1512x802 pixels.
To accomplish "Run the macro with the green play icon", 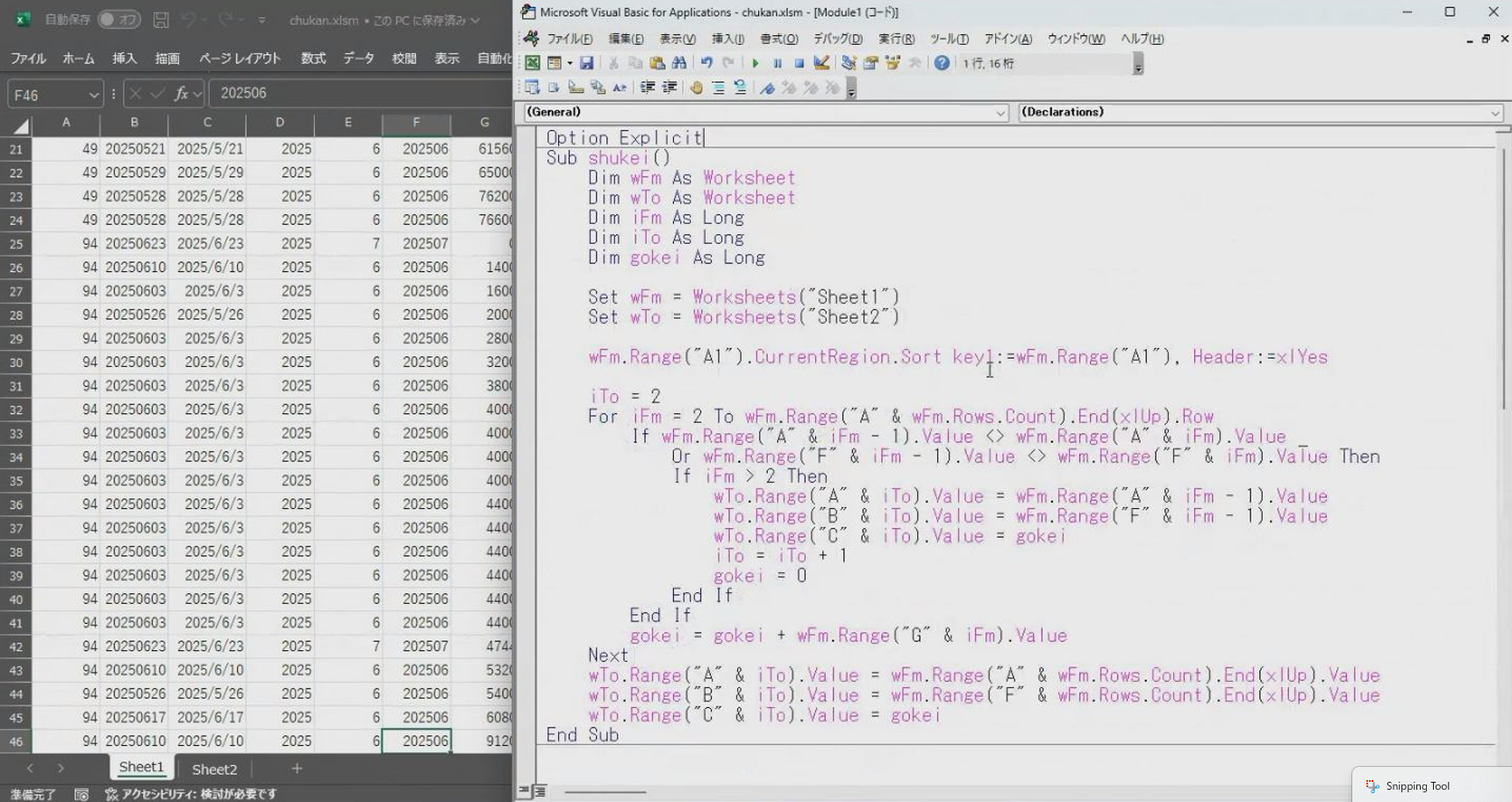I will (755, 63).
